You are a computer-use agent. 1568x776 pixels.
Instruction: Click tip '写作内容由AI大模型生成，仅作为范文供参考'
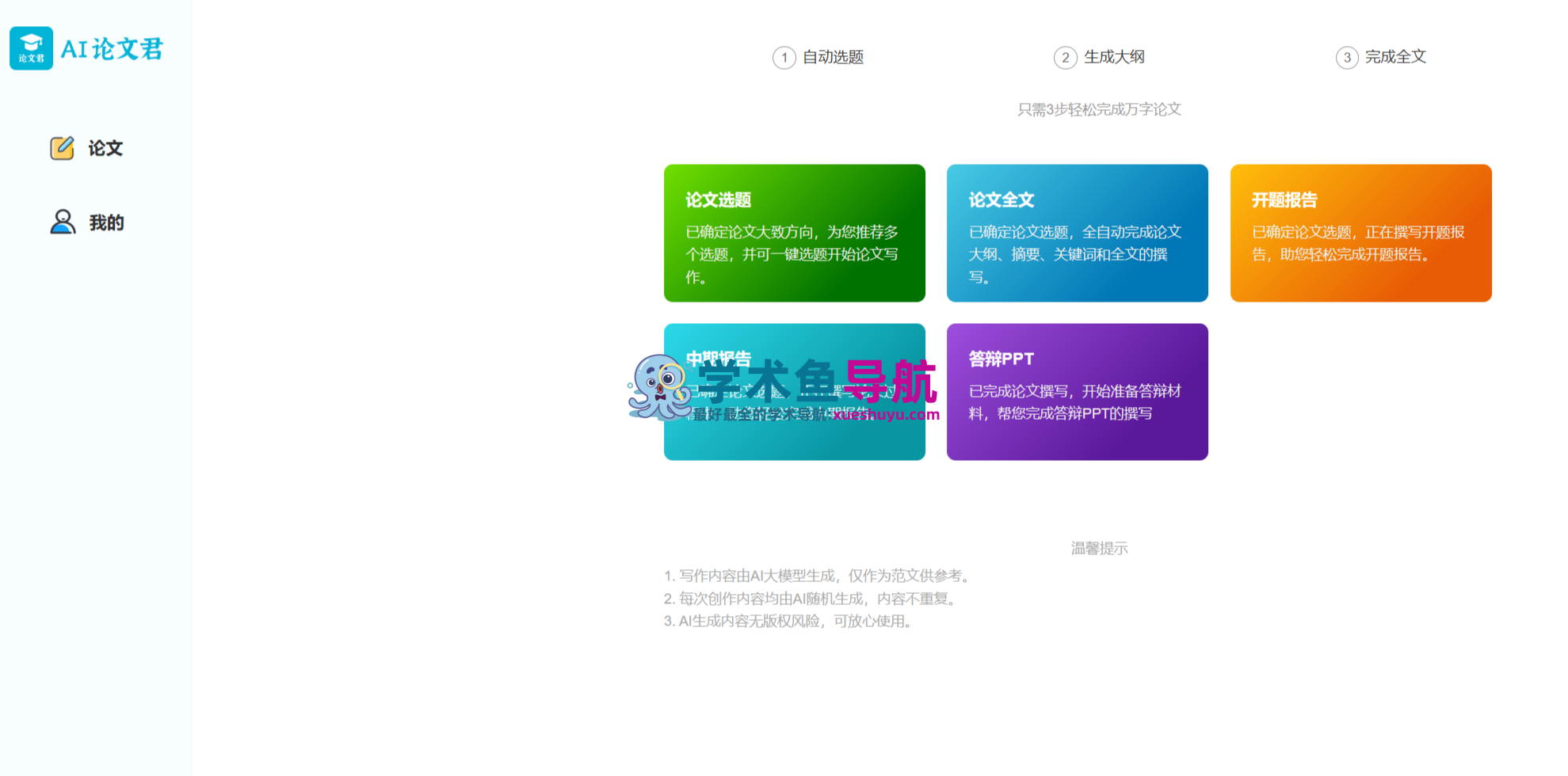pos(819,576)
